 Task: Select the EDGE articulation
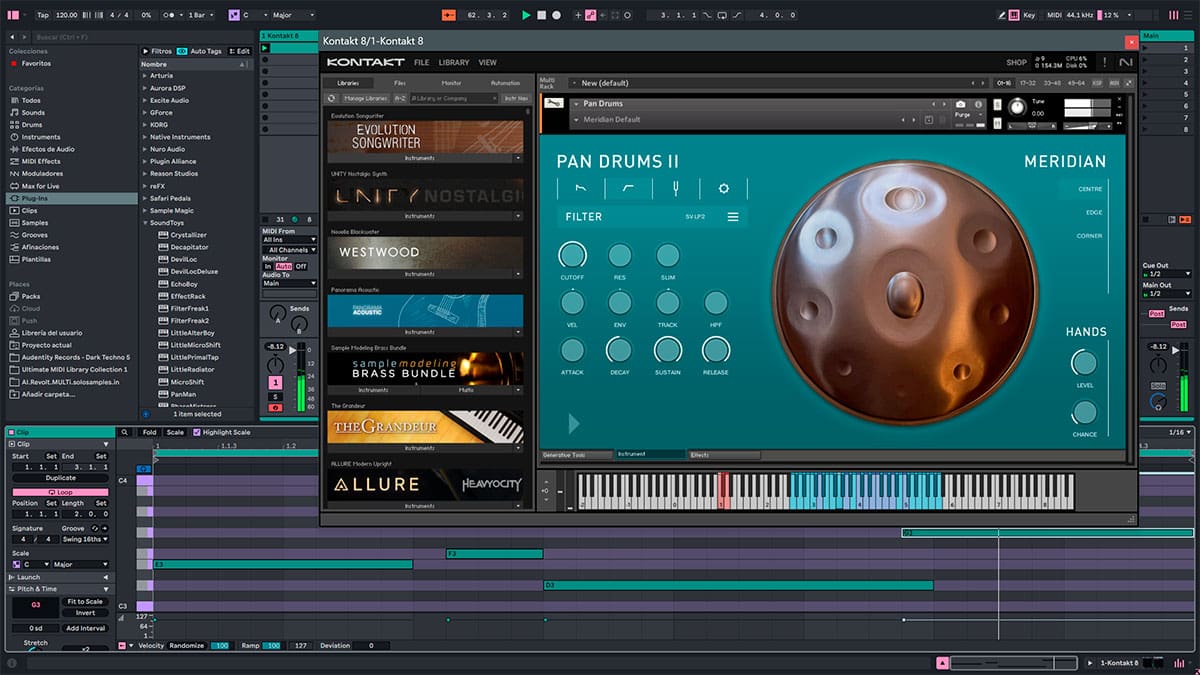click(x=1093, y=212)
